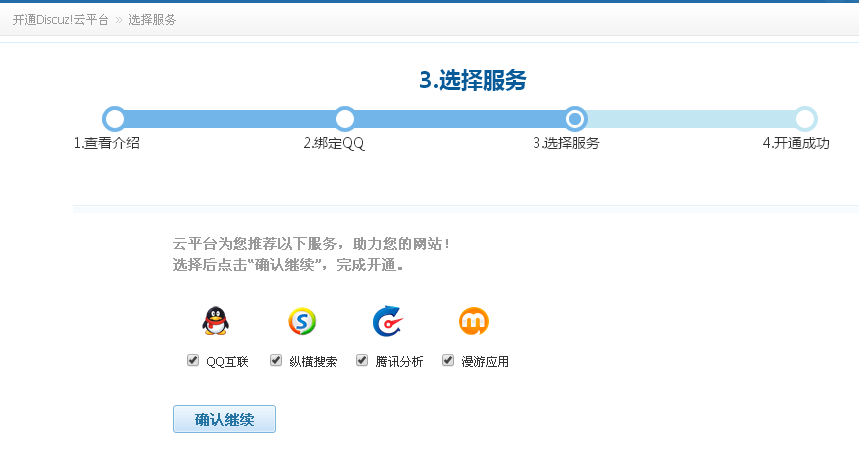The width and height of the screenshot is (859, 458).
Task: Click step 4 circle on progress bar
Action: (x=805, y=119)
